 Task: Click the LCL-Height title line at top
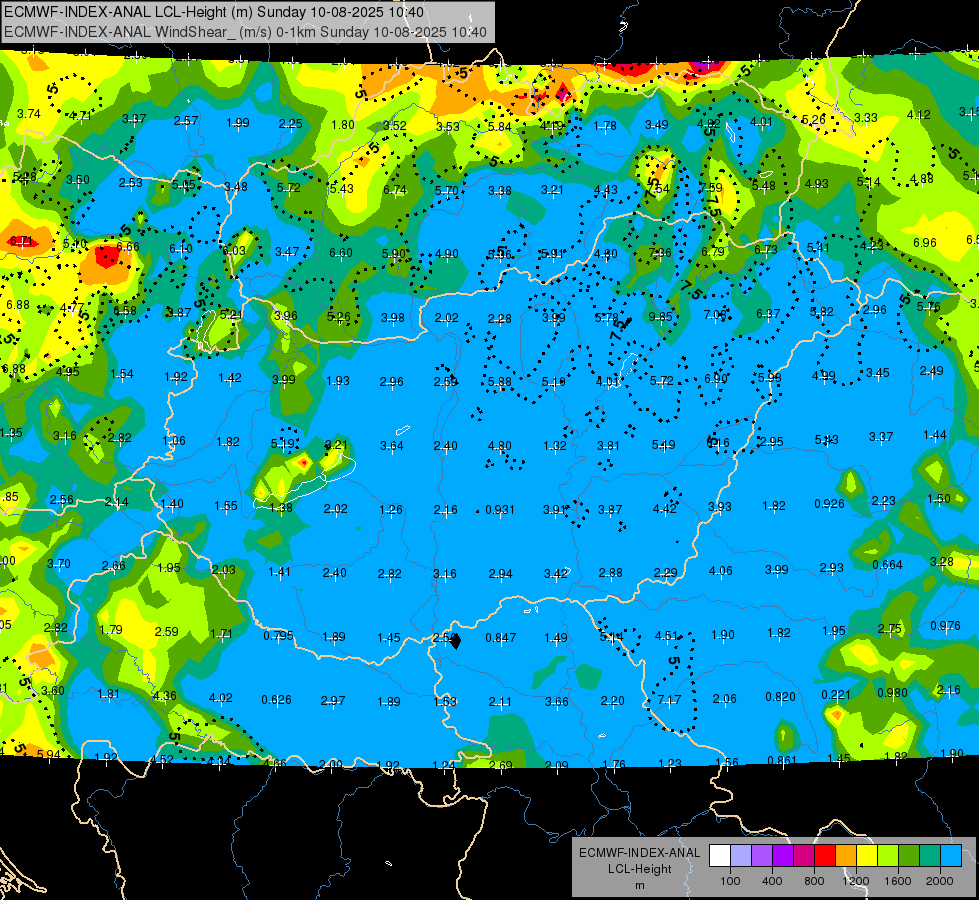[x=214, y=12]
